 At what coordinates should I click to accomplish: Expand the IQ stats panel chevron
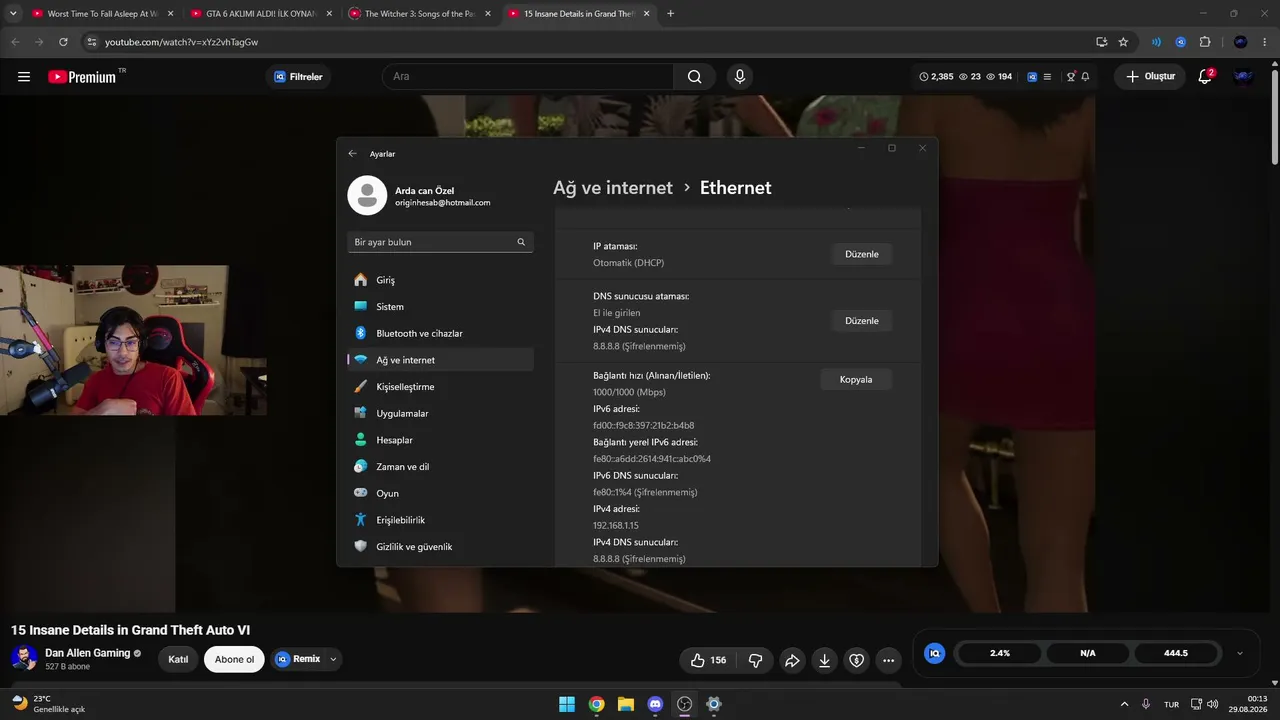[x=1240, y=653]
